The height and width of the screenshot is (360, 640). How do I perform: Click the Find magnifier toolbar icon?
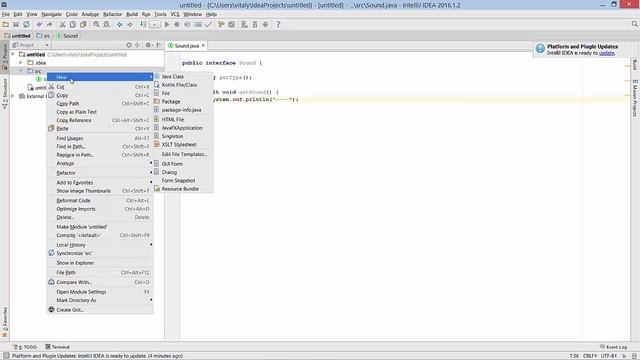[x=96, y=24]
